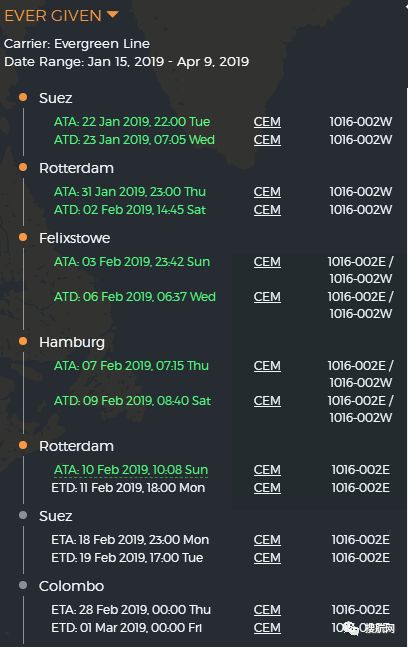The width and height of the screenshot is (408, 647).
Task: Click the orange marker beside second Rotterdam stop
Action: [x=23, y=445]
